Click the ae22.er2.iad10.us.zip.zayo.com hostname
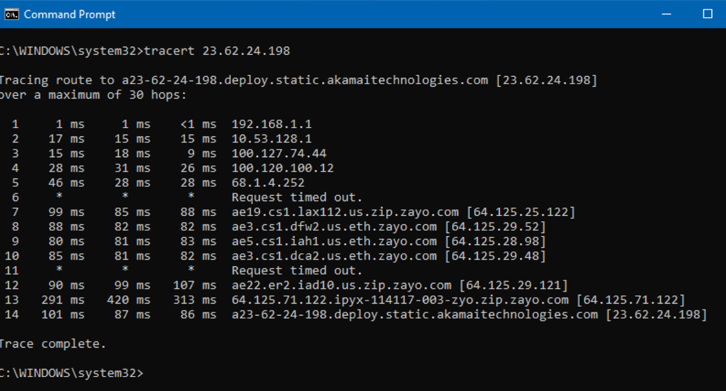 (341, 285)
